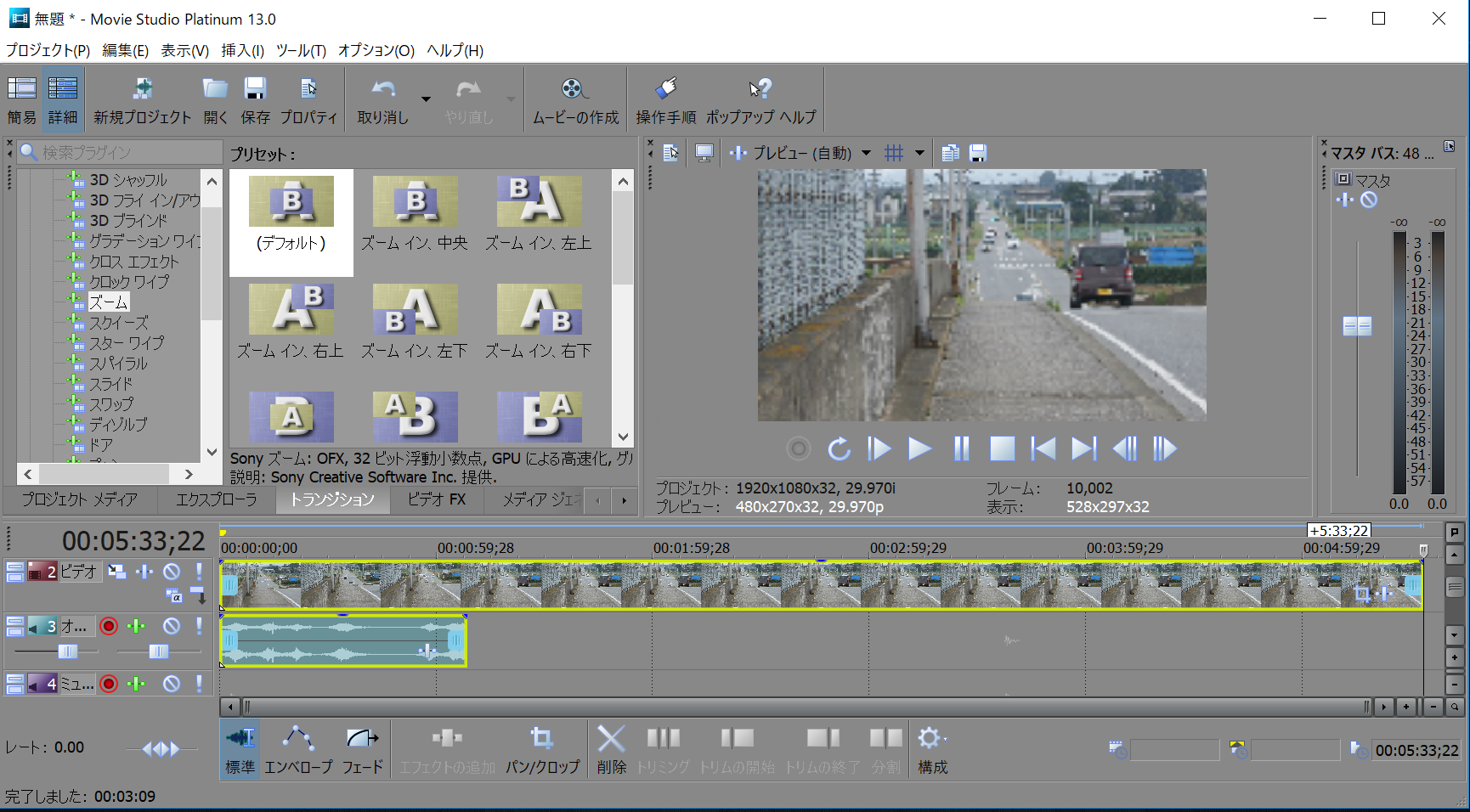Stop preview playback

(x=1003, y=448)
